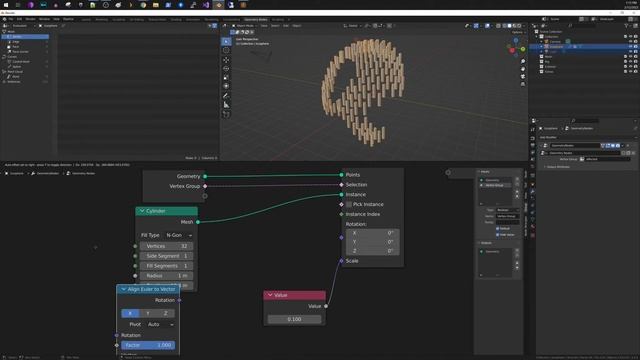Expand the Output Attributes section
The height and width of the screenshot is (360, 640).
tap(558, 167)
